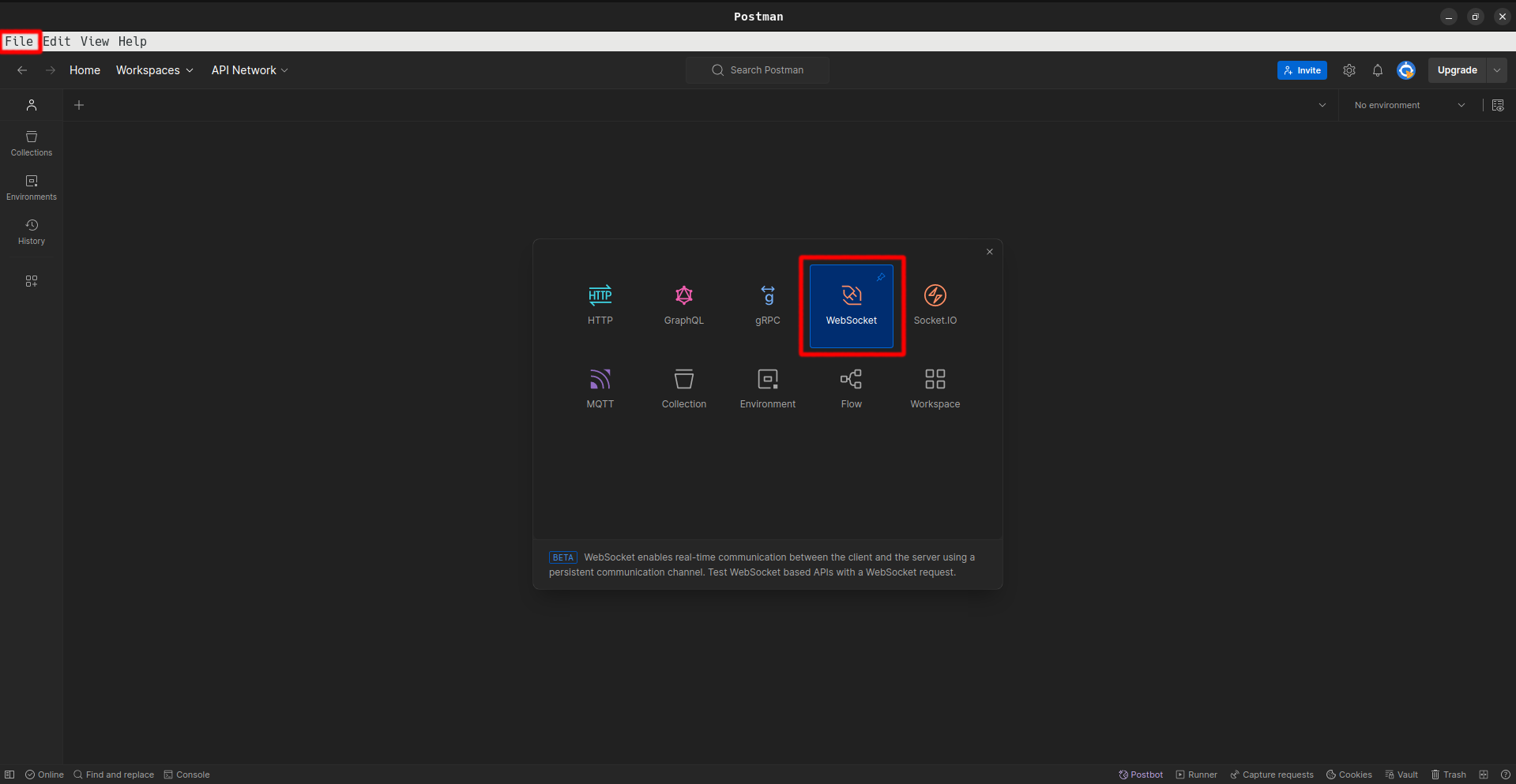Open the notifications bell icon
1516x784 pixels.
[1377, 70]
